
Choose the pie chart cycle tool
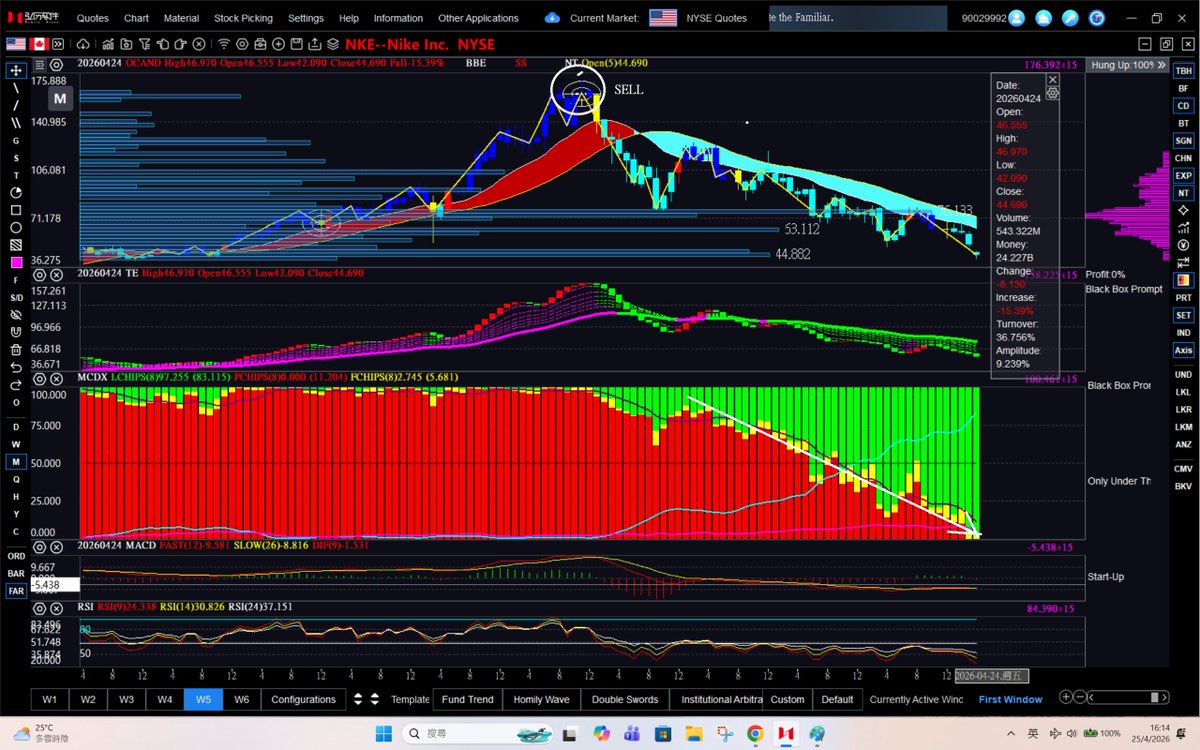coord(16,192)
